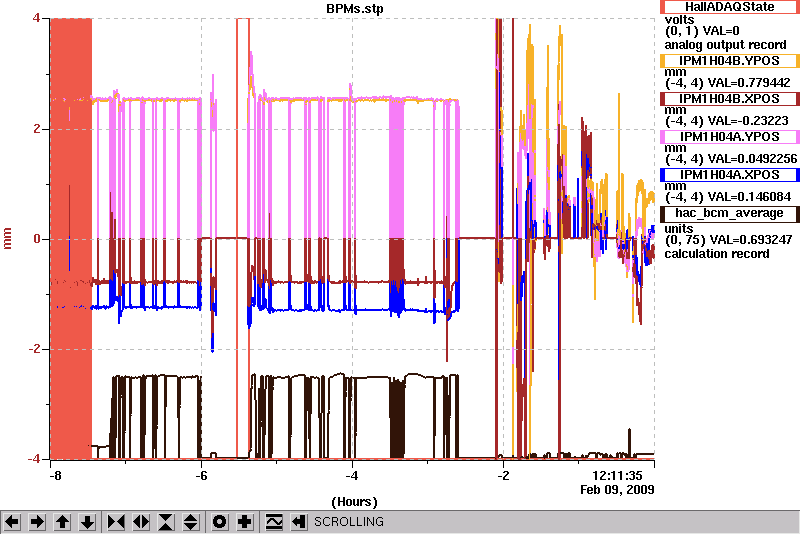Click the -8 x-axis tick label
This screenshot has width=800, height=534.
click(x=55, y=476)
